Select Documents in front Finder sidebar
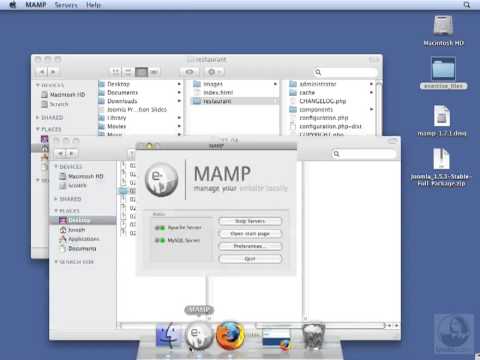The width and height of the screenshot is (480, 360). tap(78, 249)
